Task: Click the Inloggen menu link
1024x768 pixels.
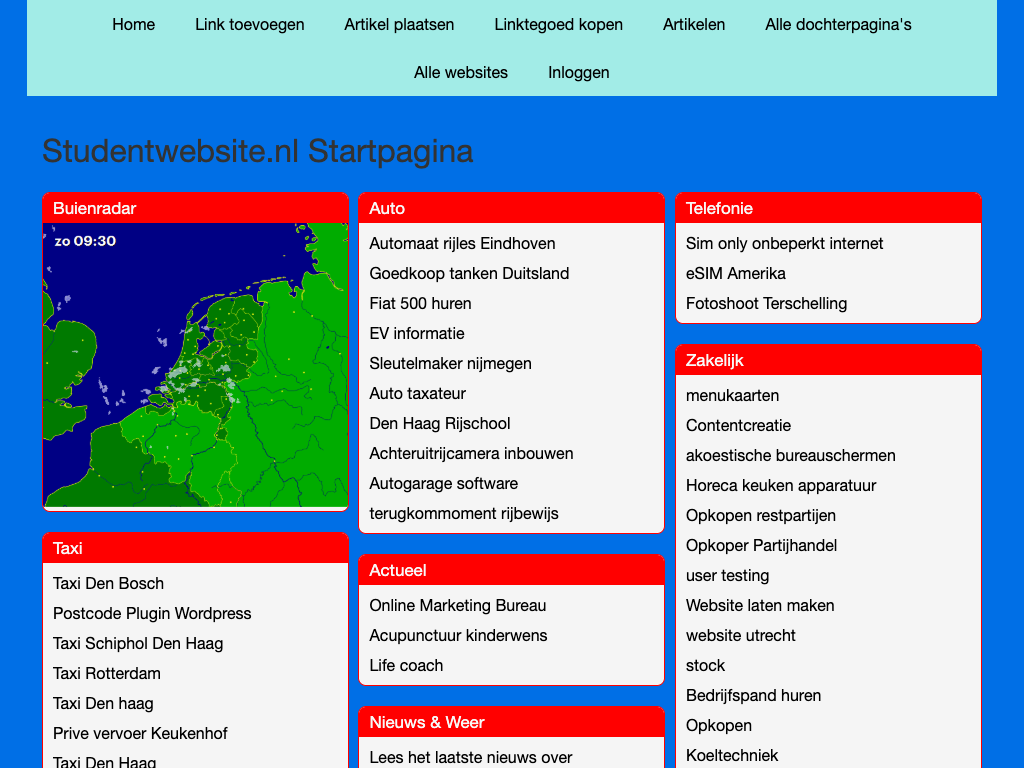Action: [x=578, y=72]
